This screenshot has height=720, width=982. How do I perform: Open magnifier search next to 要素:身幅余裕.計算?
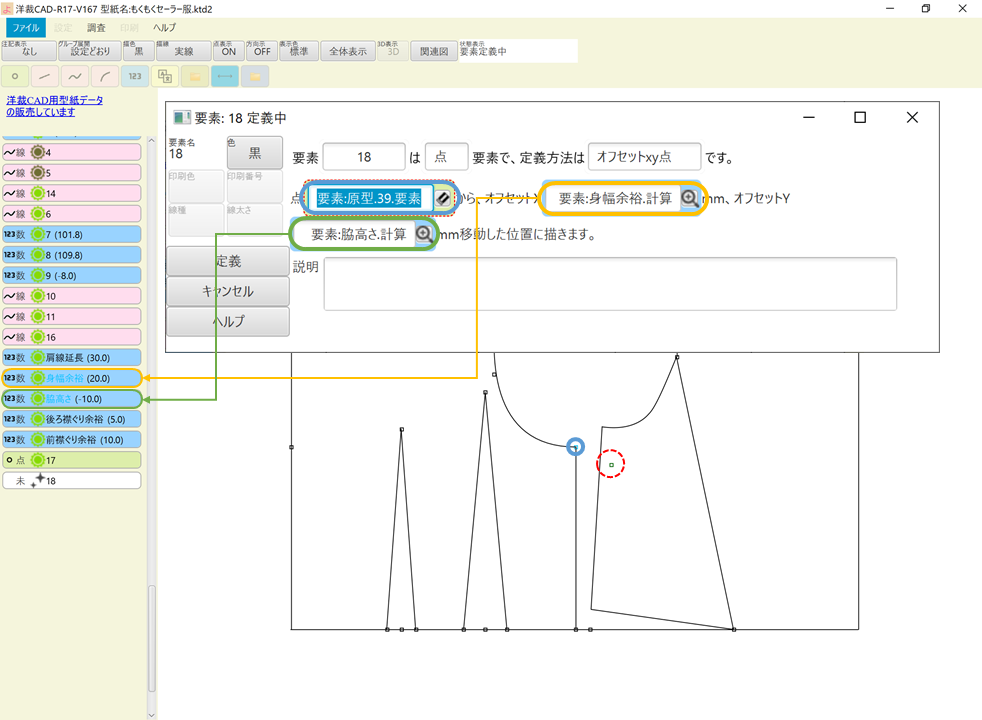point(691,199)
